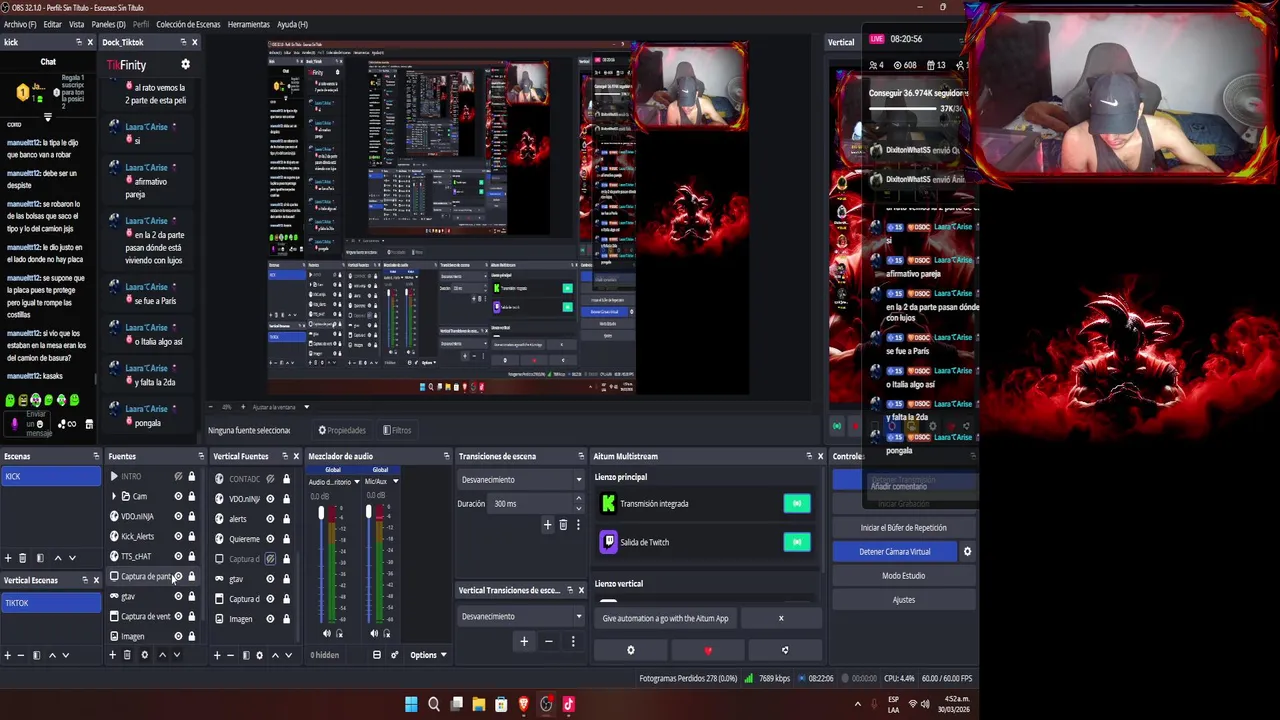This screenshot has width=1280, height=720.
Task: Open Archivo menu
Action: [x=20, y=24]
